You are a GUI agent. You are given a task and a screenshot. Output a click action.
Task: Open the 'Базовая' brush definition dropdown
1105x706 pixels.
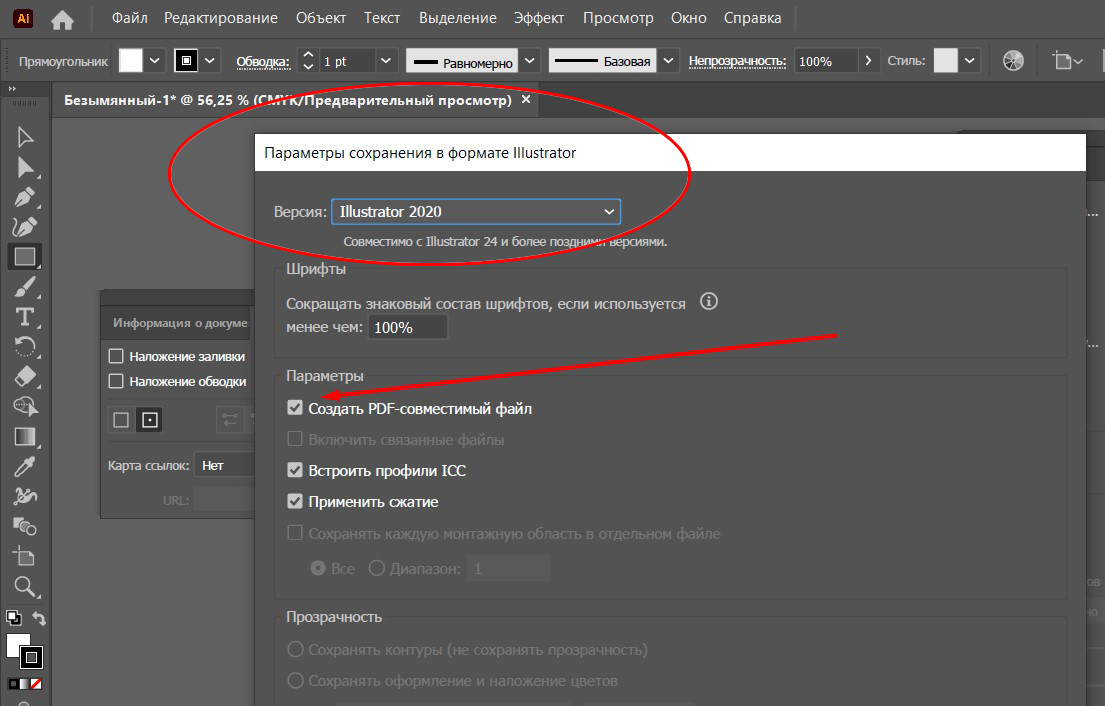[668, 61]
